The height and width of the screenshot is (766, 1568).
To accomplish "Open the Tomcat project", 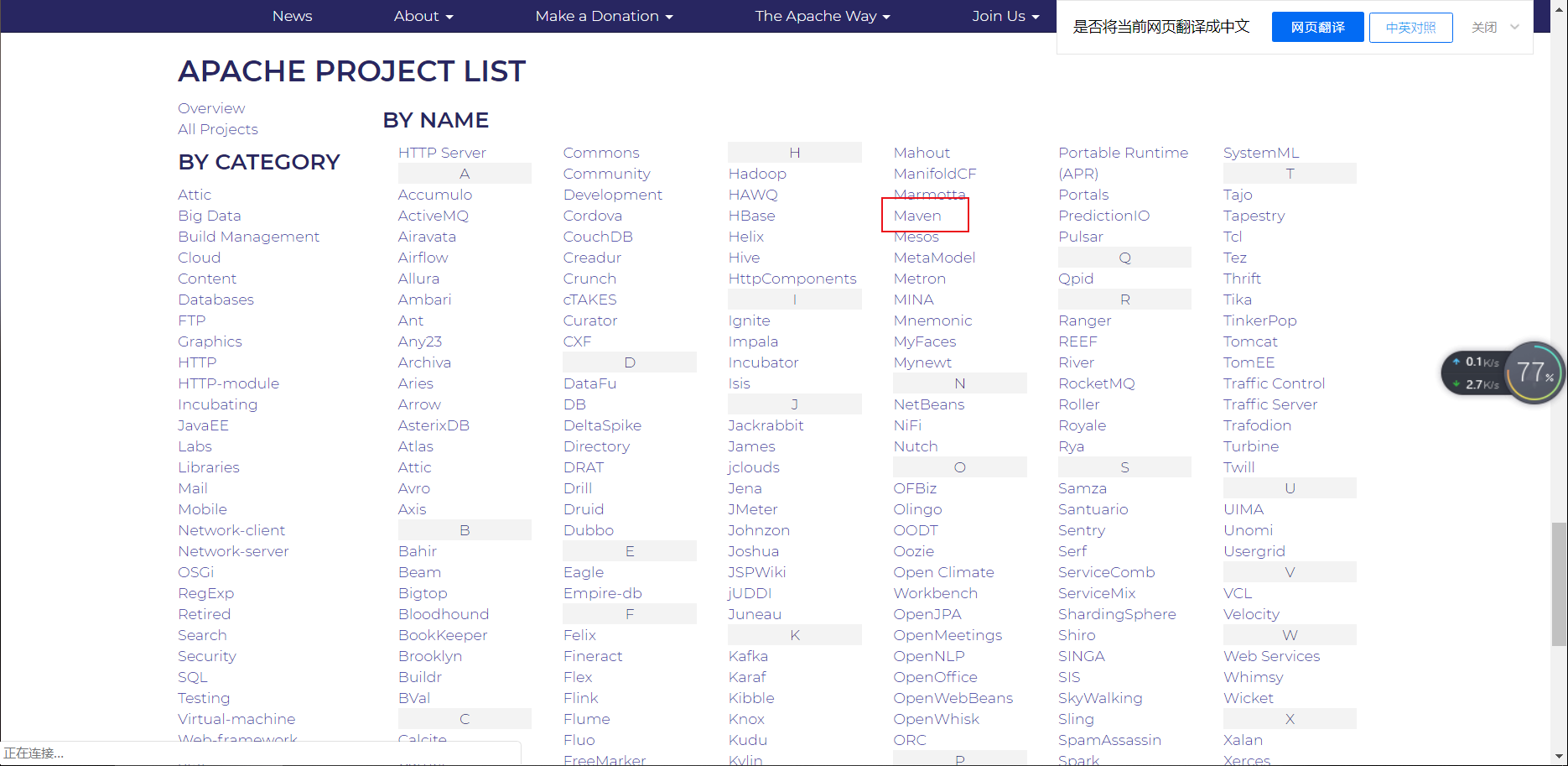I will point(1250,341).
